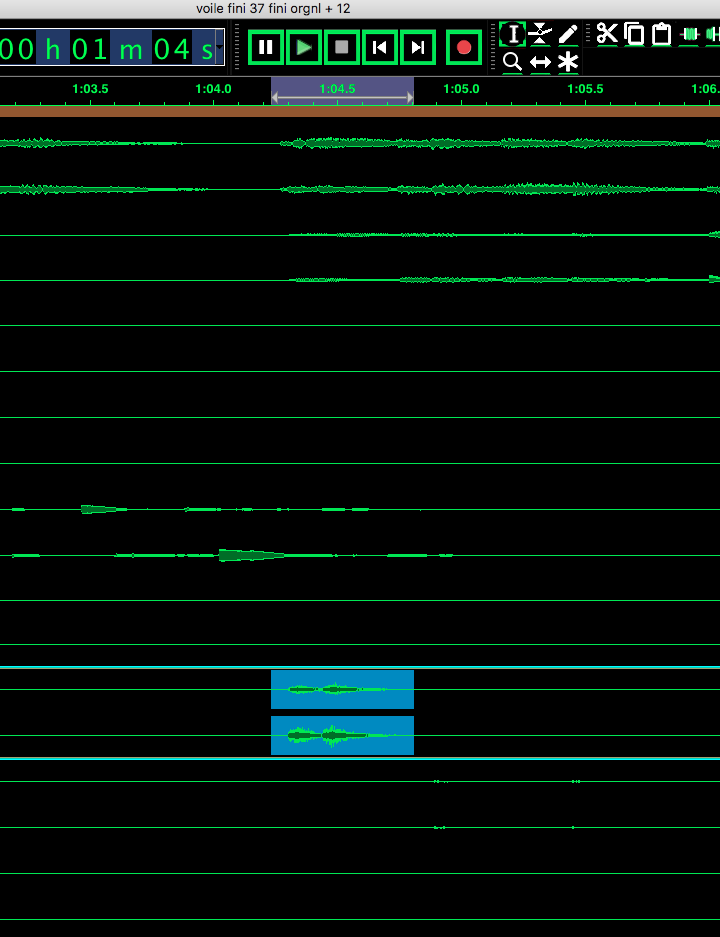Select the Envelope tool
Screen dimensions: 720x937
pyautogui.click(x=540, y=34)
